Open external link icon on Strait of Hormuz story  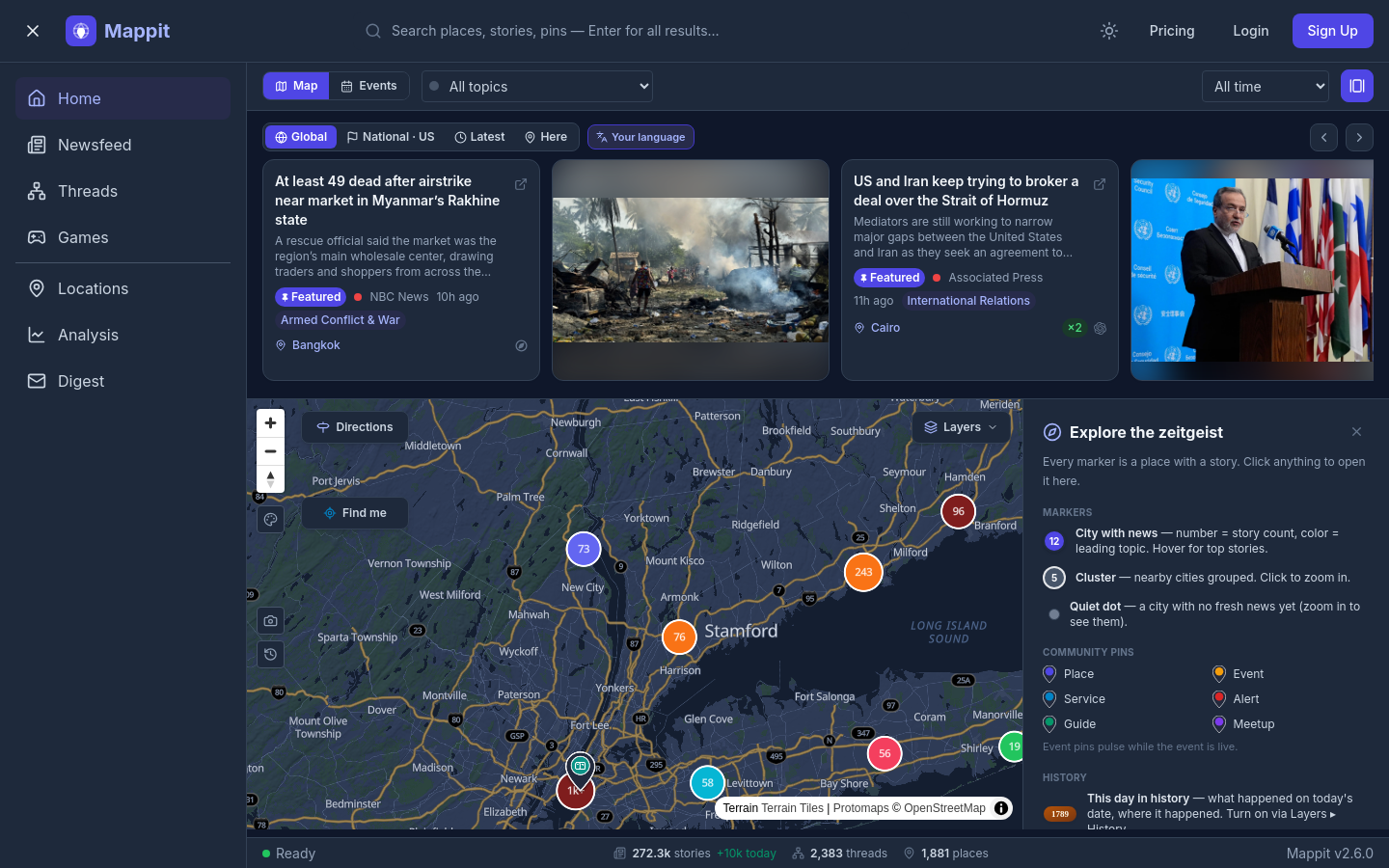coord(1100,184)
